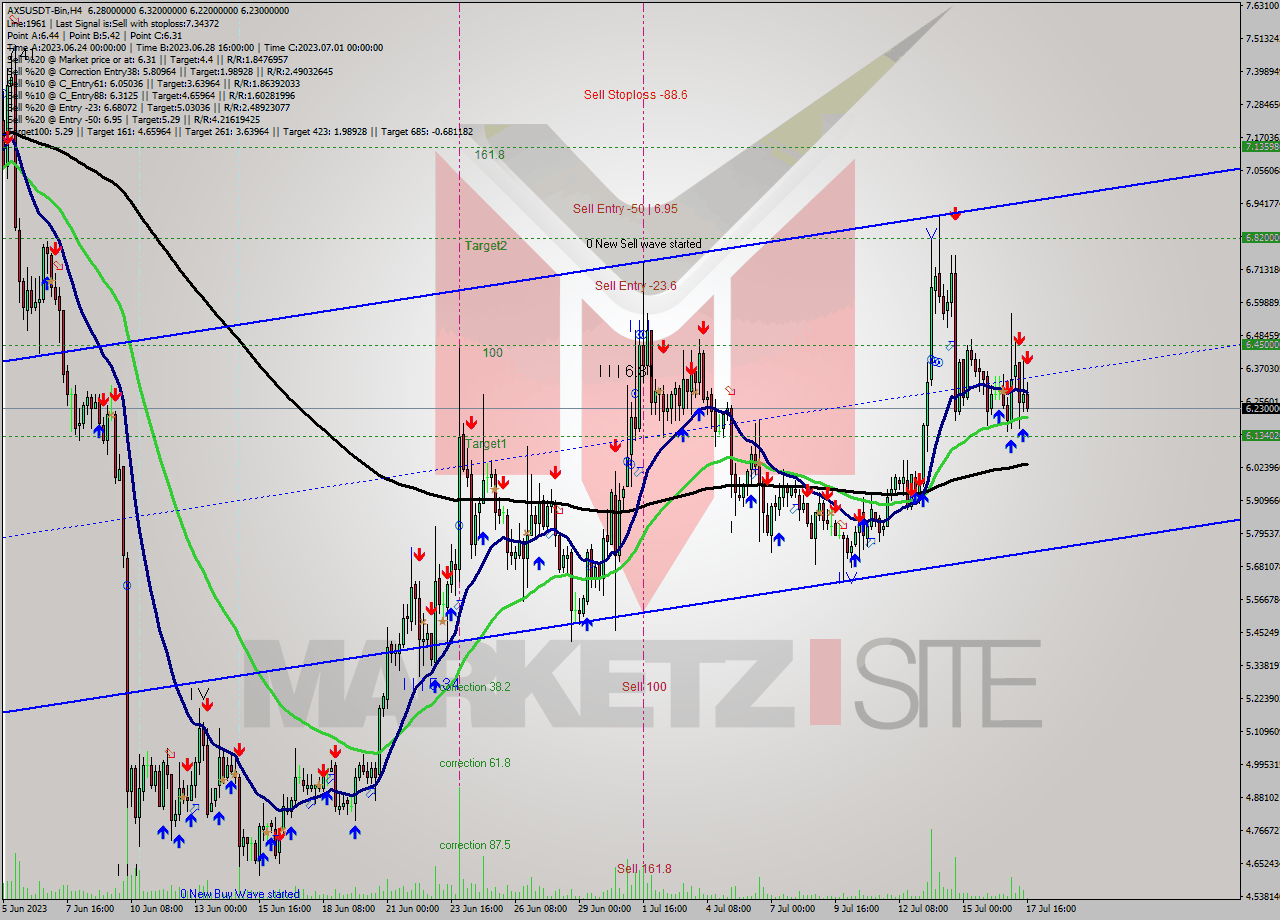Image resolution: width=1280 pixels, height=920 pixels.
Task: Click the '17 Jul 16:00' date axis label
Action: coord(1051,909)
